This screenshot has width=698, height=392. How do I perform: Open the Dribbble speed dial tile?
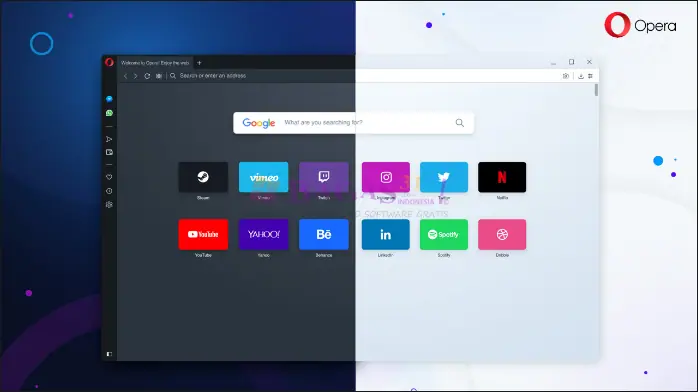point(502,234)
